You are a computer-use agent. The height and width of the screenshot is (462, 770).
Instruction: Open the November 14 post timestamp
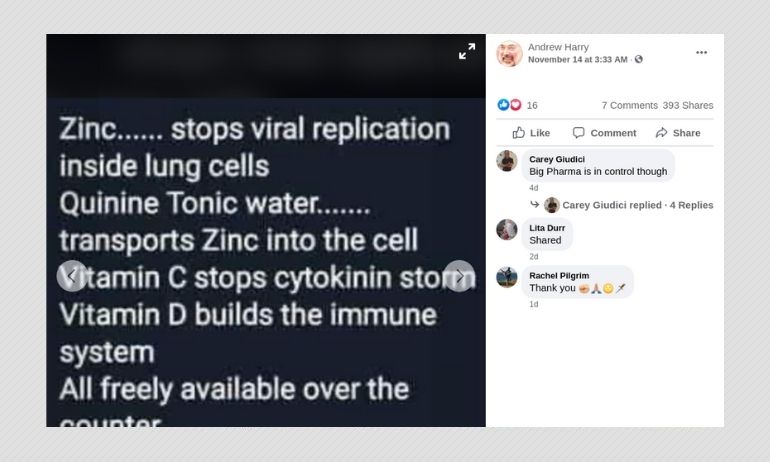(x=578, y=59)
